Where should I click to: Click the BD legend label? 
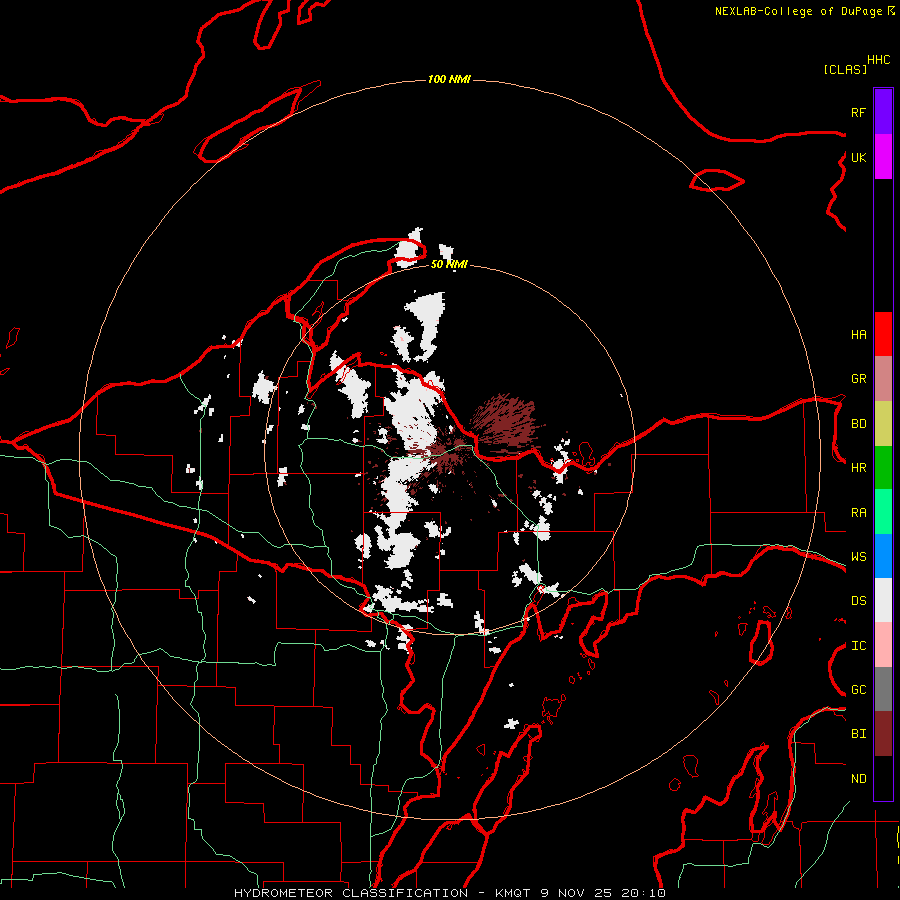pyautogui.click(x=858, y=424)
